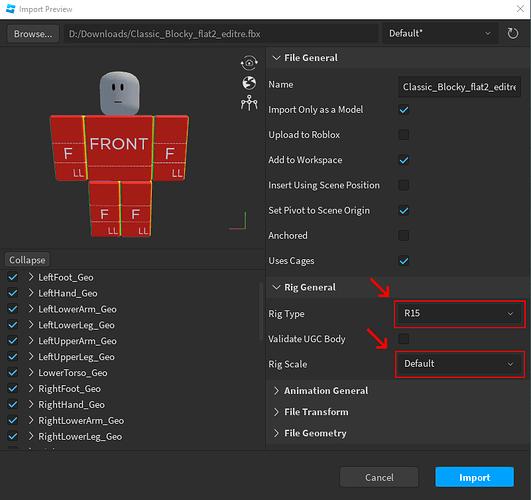Click the Roblox Studio logo icon
This screenshot has width=531, height=500.
click(x=10, y=9)
